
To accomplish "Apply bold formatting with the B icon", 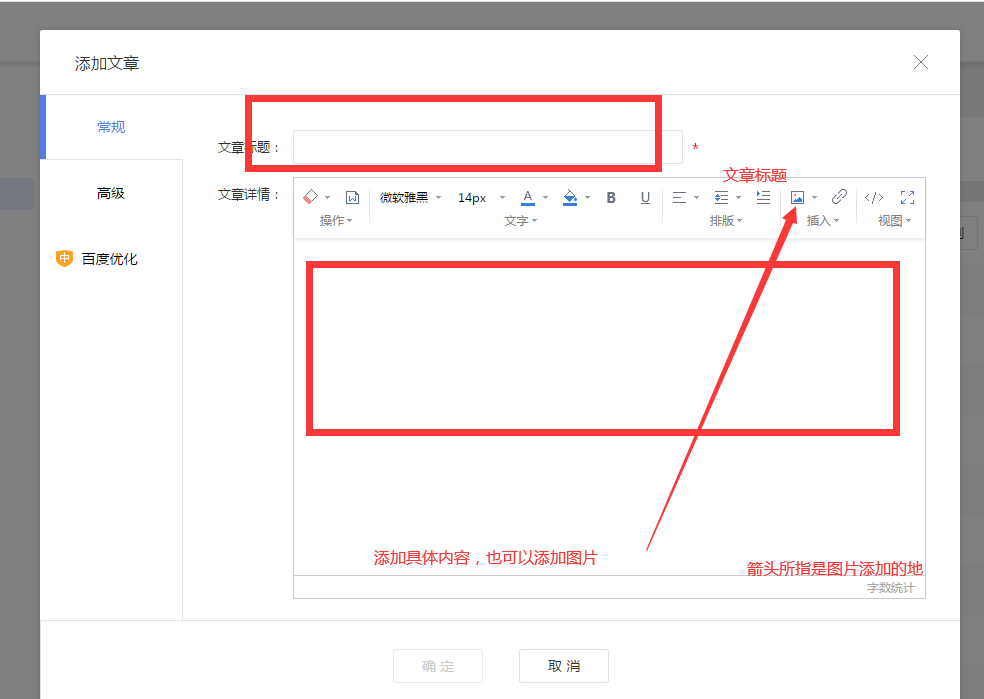I will [610, 197].
